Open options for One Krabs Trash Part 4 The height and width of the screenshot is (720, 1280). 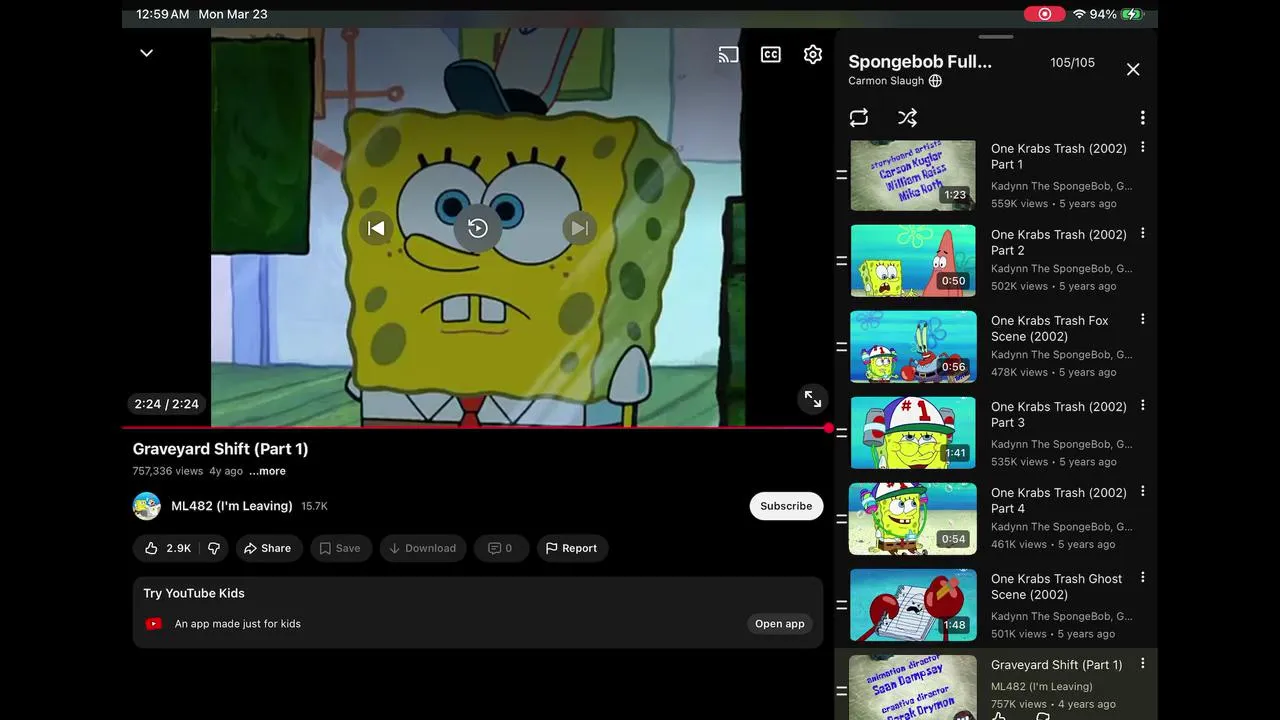click(x=1142, y=491)
